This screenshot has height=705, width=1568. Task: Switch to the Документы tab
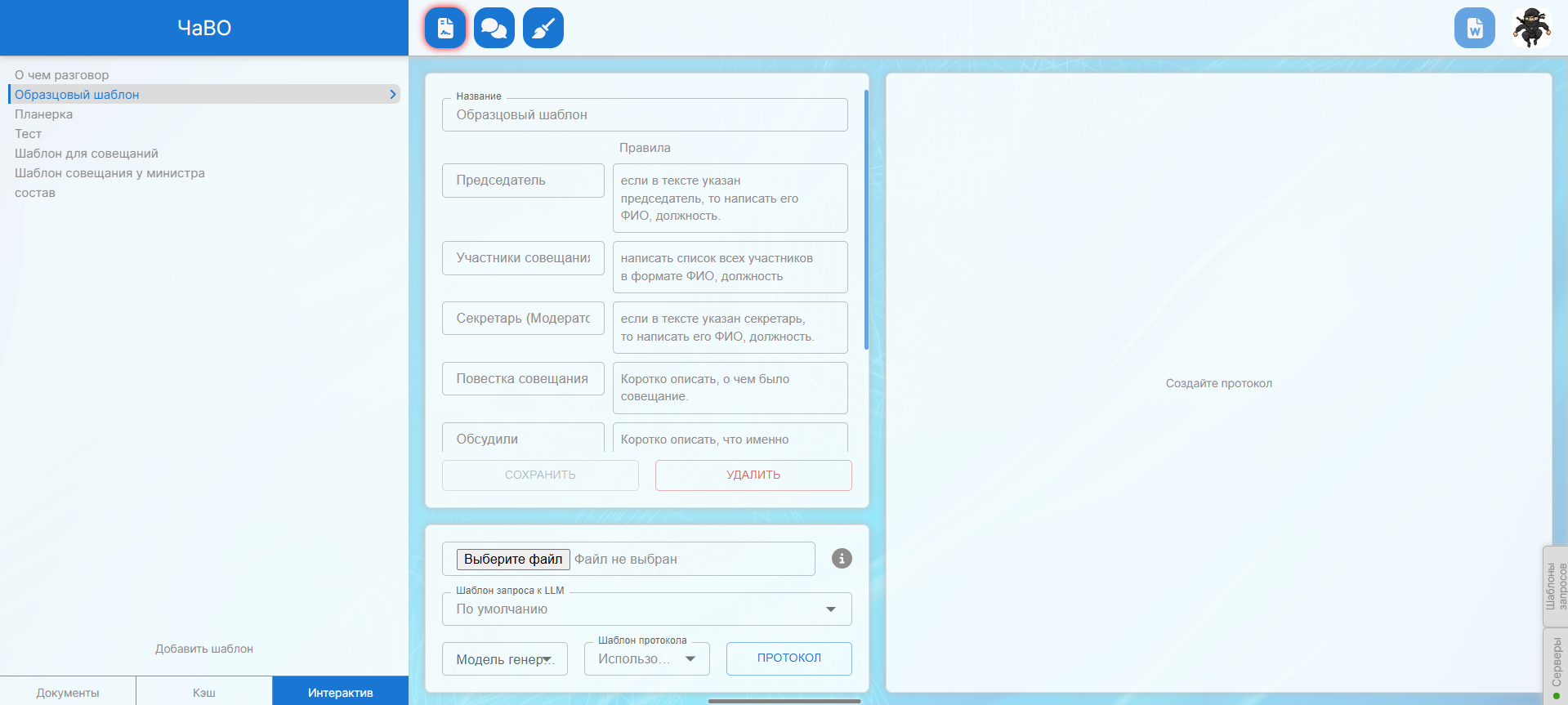tap(68, 692)
